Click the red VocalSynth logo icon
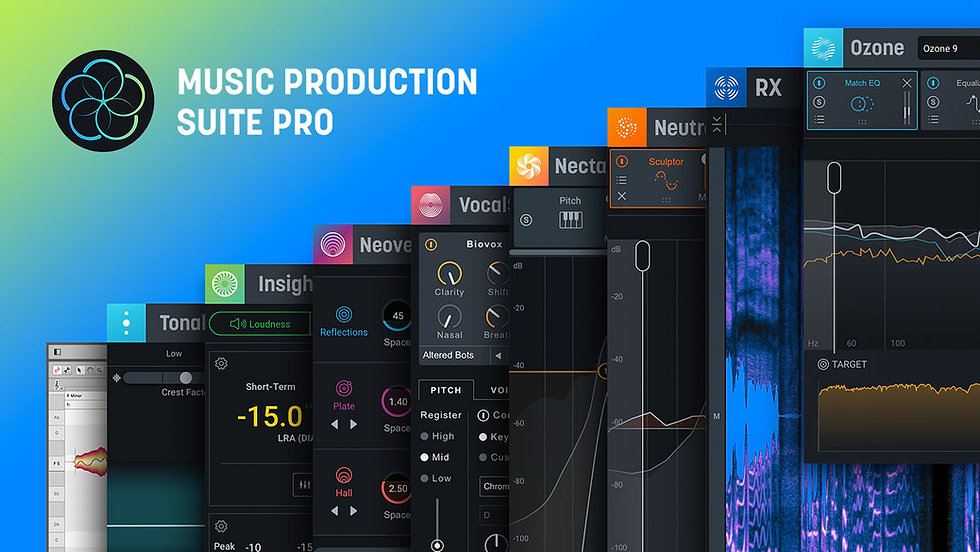Viewport: 980px width, 552px height. point(431,205)
